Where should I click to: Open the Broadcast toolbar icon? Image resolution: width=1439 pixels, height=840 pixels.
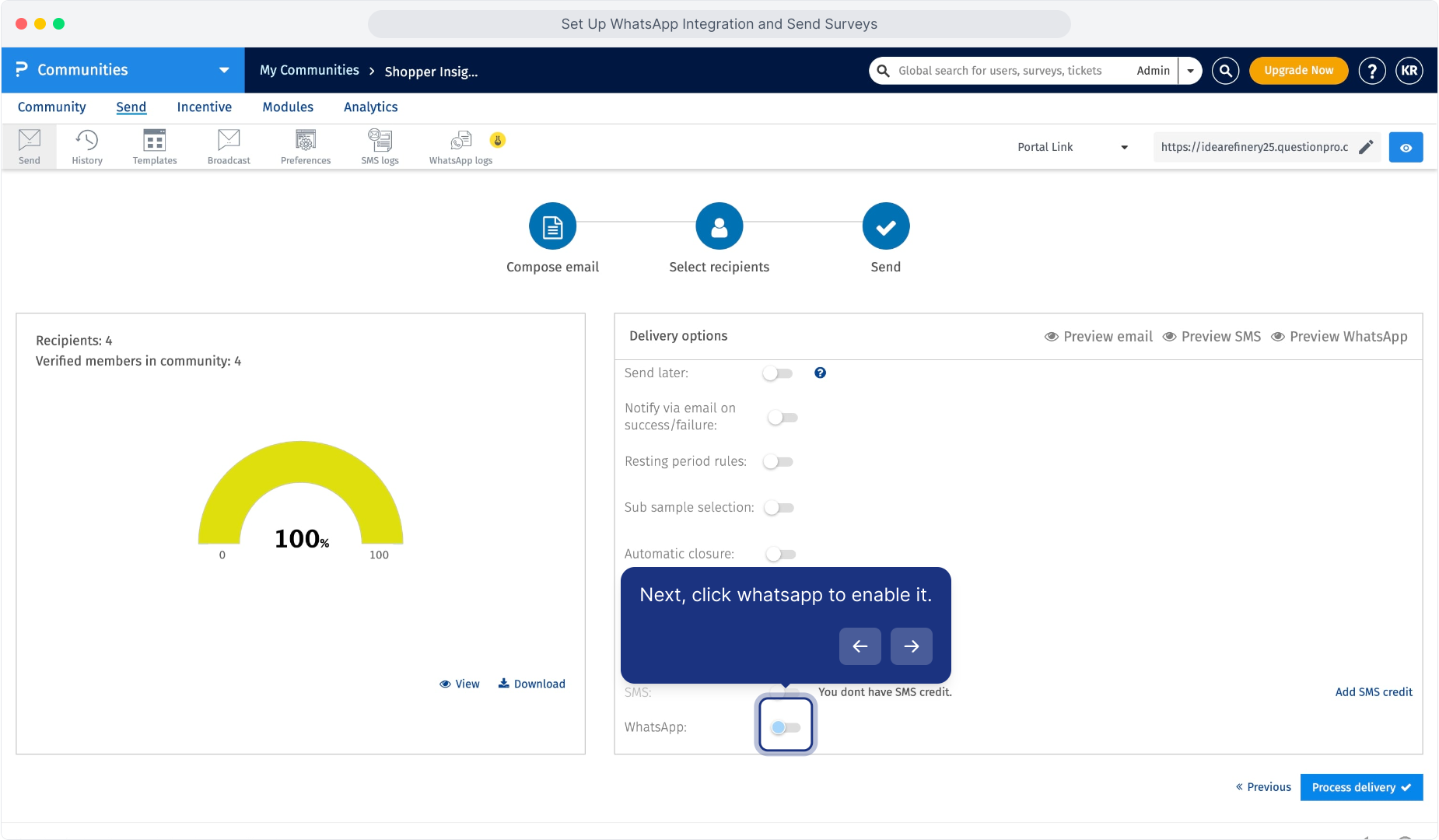pos(229,146)
